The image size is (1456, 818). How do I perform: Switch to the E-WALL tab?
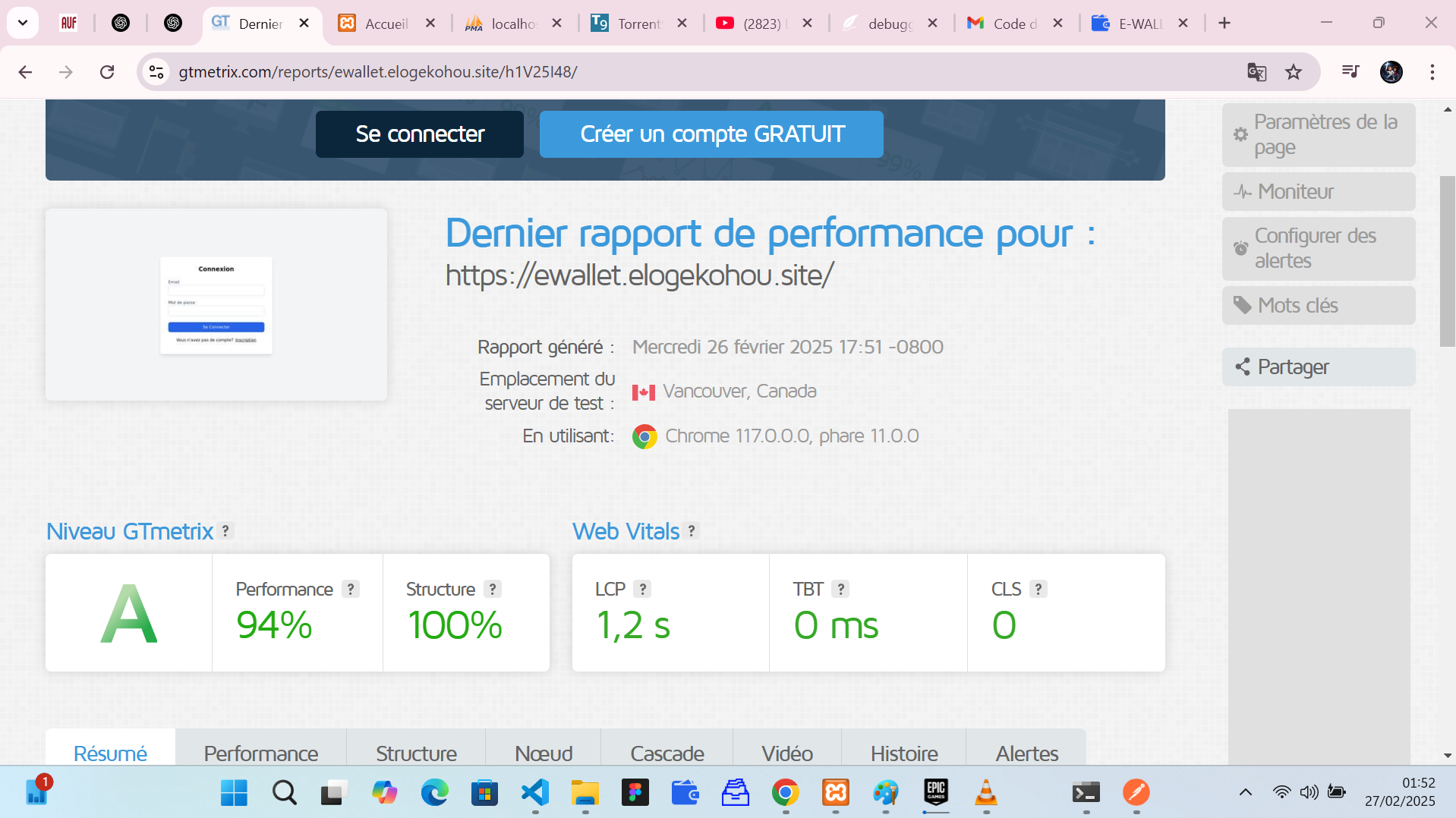(x=1141, y=24)
